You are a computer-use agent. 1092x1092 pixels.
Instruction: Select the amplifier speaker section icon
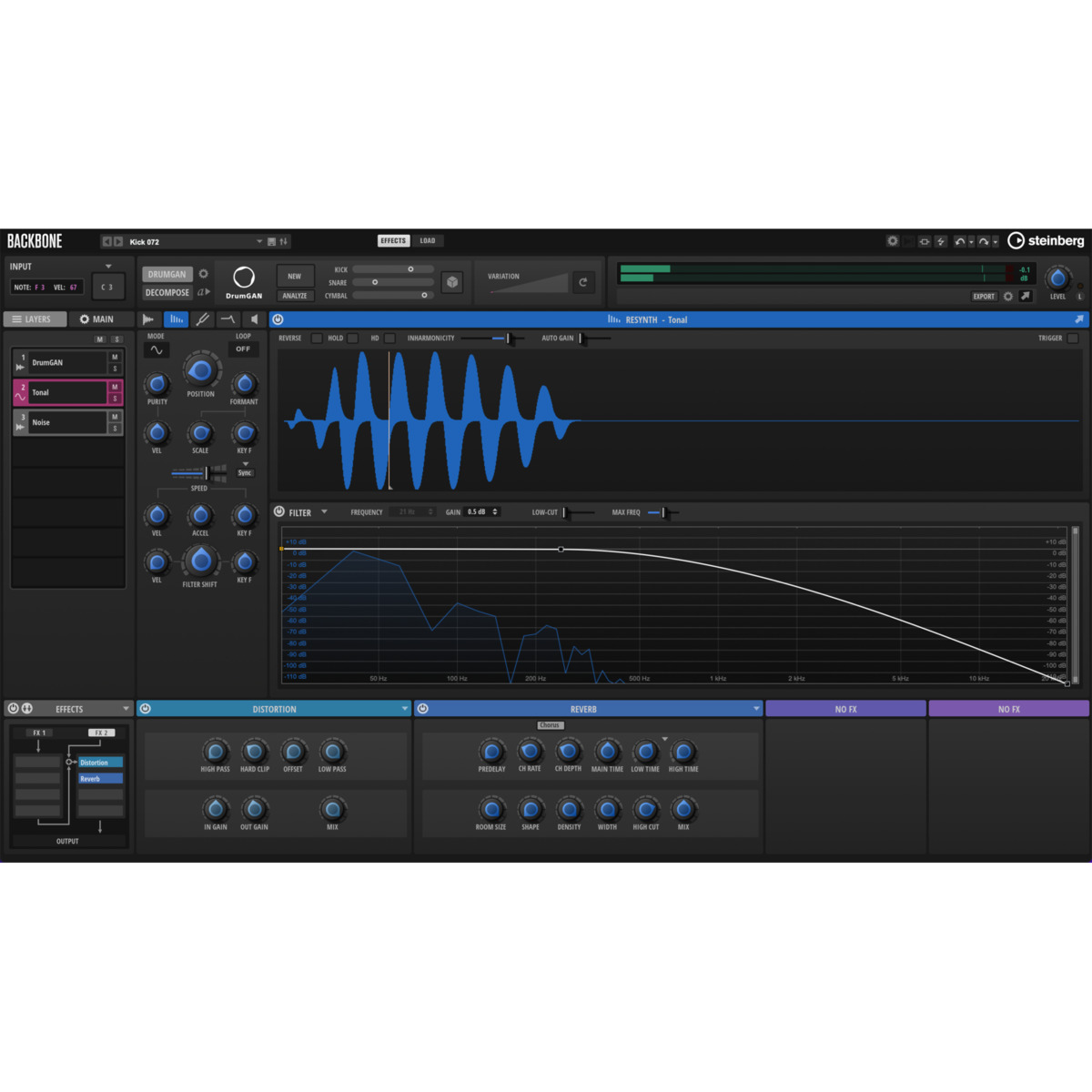[x=254, y=319]
